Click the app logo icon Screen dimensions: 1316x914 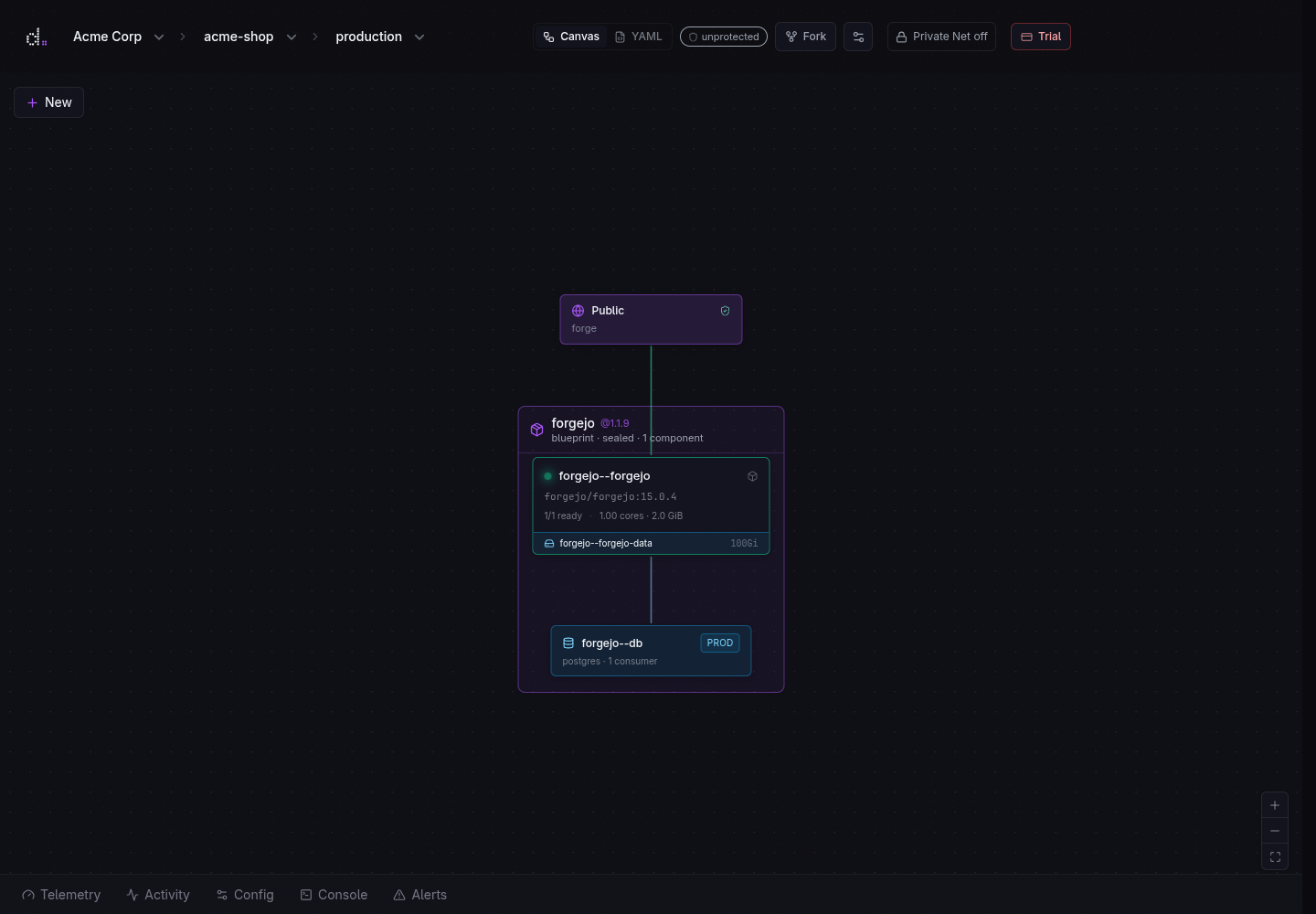(x=37, y=37)
